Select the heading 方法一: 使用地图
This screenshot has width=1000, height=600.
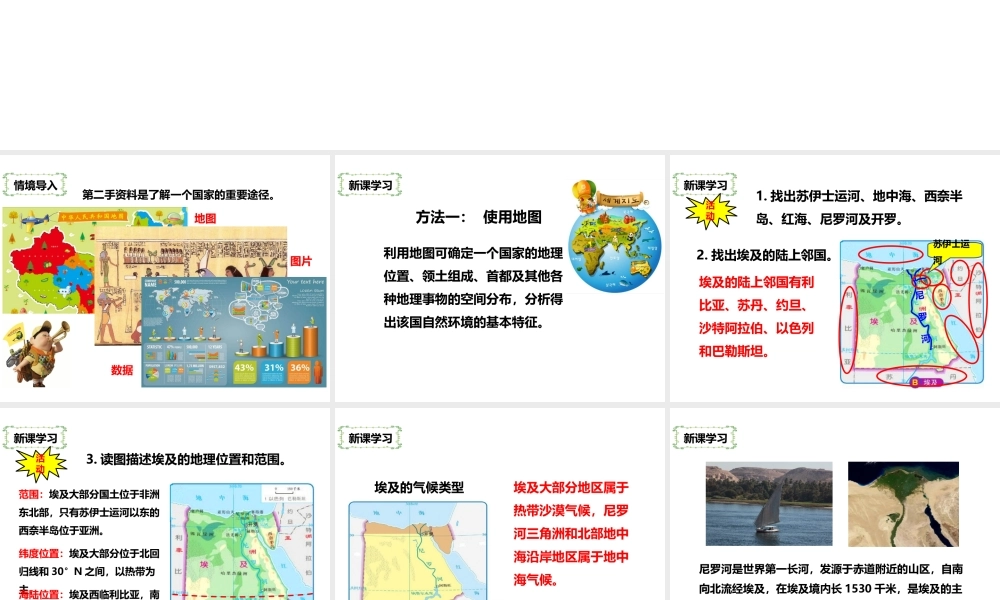[x=479, y=217]
